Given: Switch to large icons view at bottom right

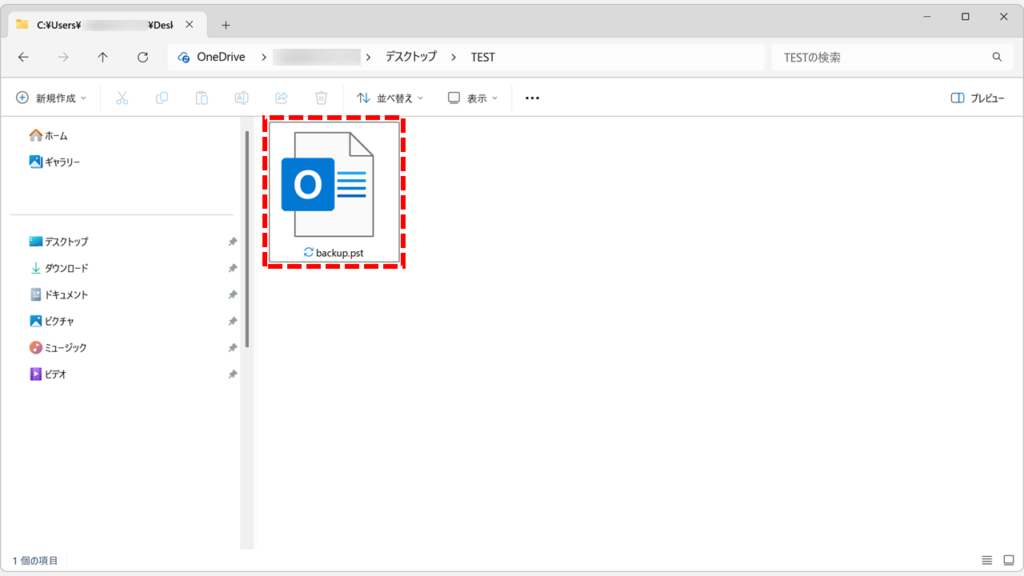Looking at the screenshot, I should click(x=1008, y=560).
